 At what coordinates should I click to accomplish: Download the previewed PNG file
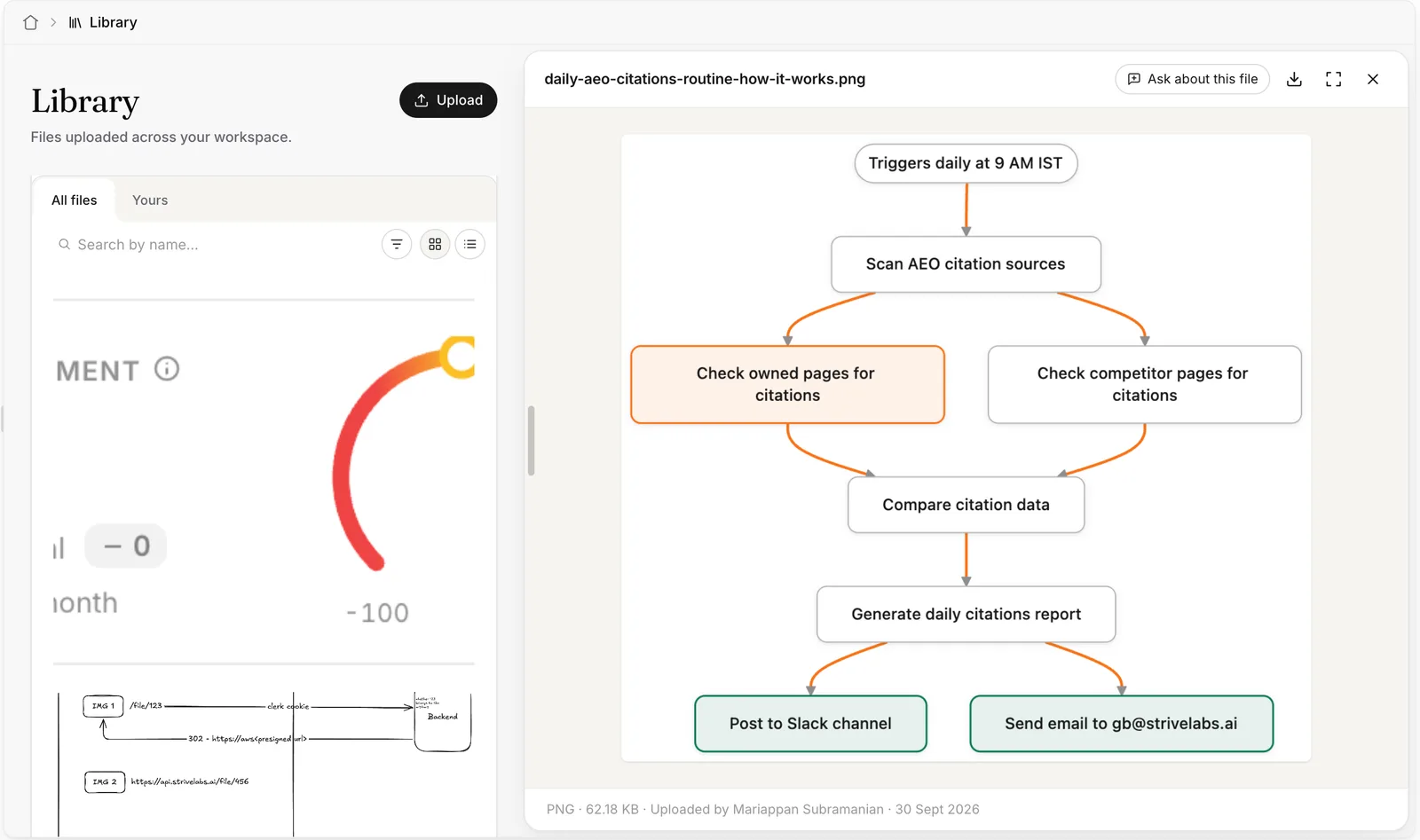coord(1295,79)
